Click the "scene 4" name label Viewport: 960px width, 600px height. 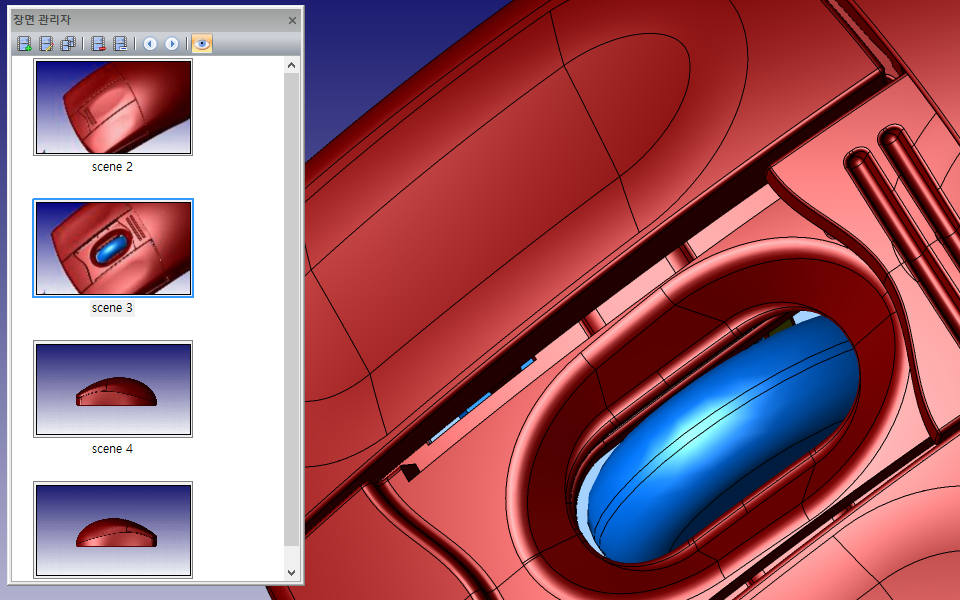(112, 449)
